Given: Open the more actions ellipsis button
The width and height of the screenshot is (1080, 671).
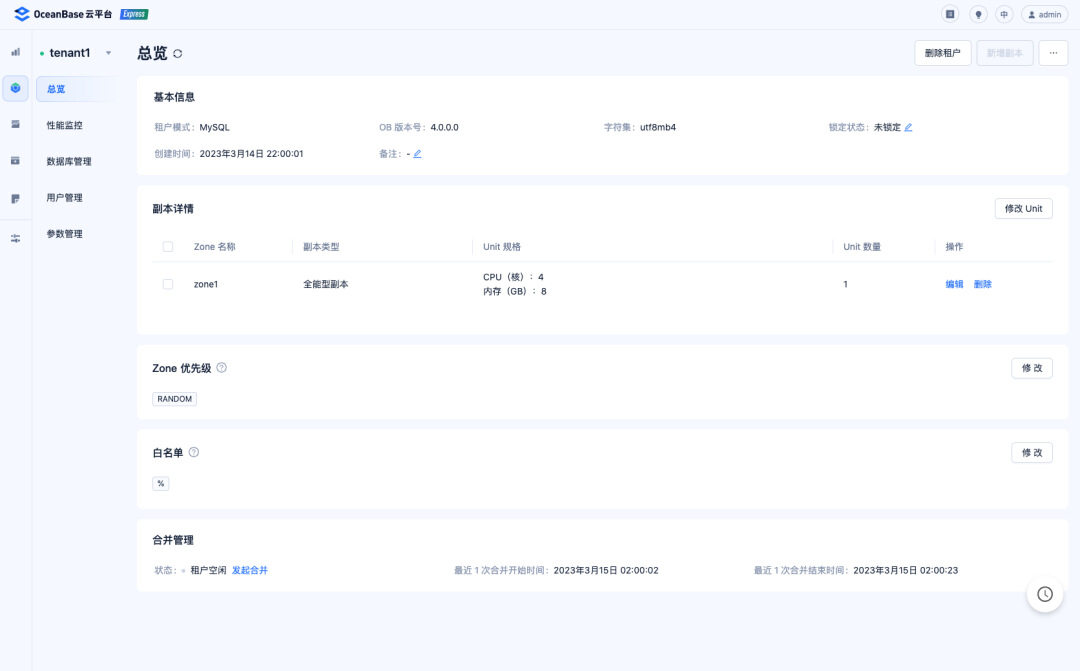Looking at the screenshot, I should coord(1053,53).
